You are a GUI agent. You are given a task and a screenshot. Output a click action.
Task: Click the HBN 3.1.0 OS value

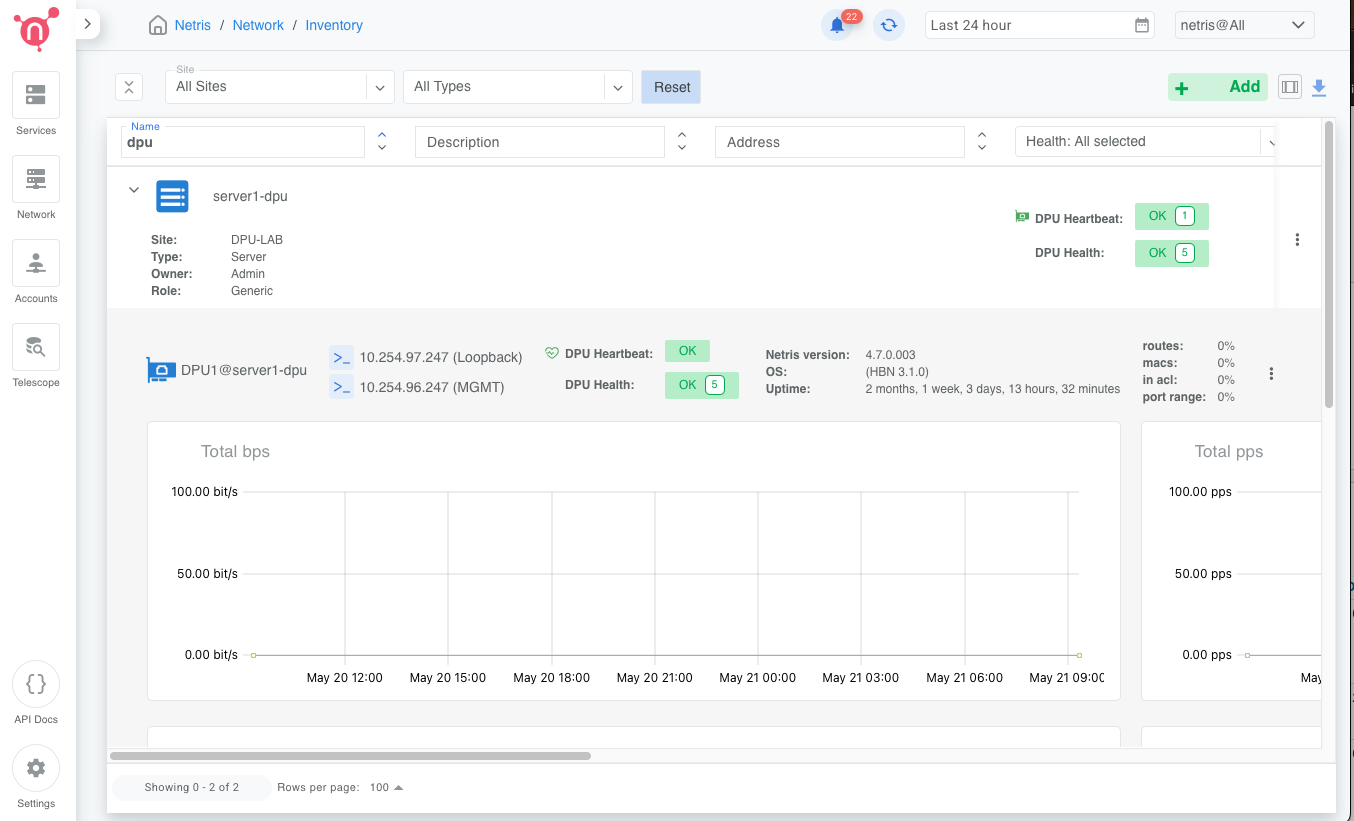pos(897,372)
